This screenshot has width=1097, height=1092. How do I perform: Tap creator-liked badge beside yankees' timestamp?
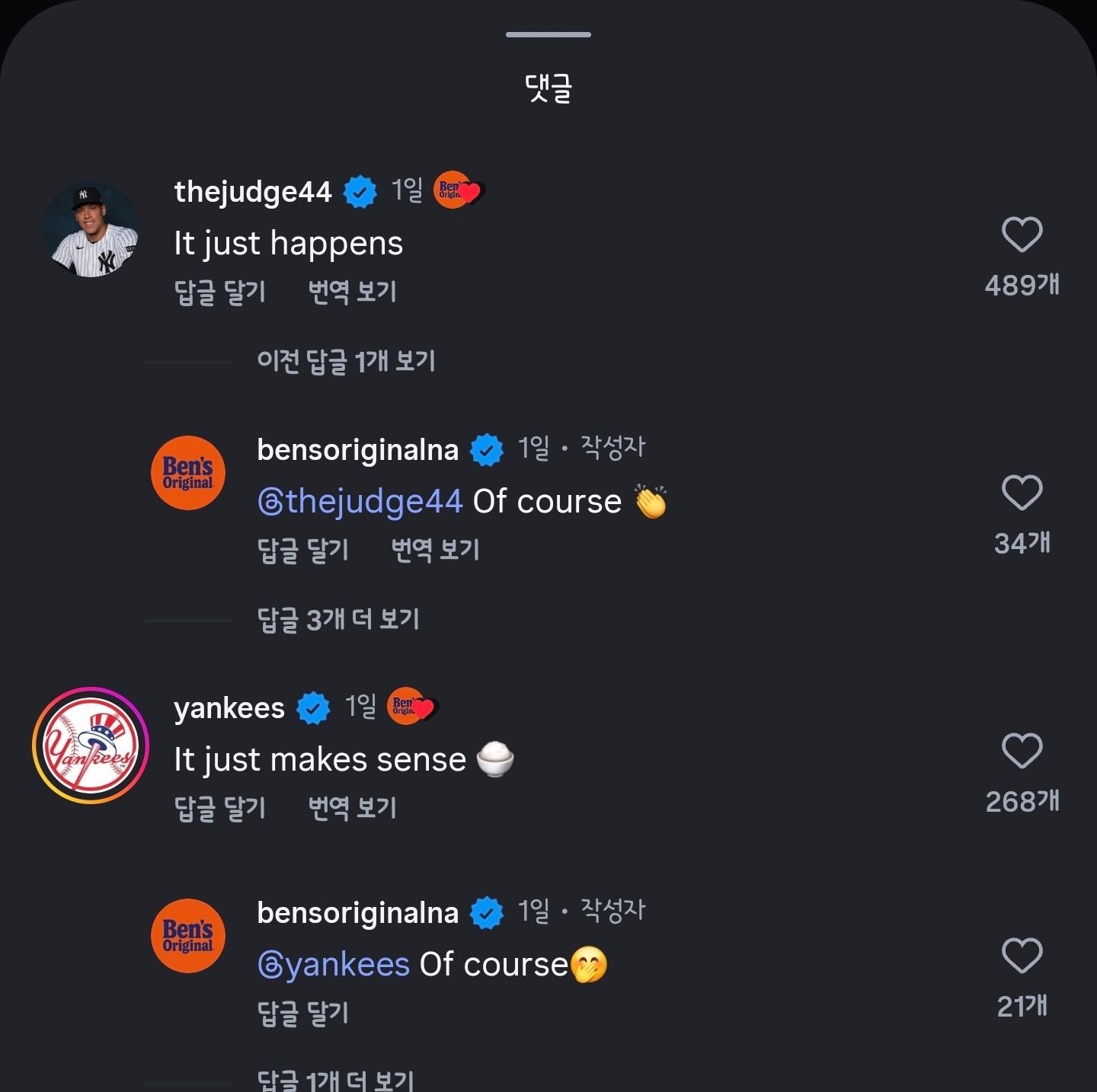pos(412,707)
